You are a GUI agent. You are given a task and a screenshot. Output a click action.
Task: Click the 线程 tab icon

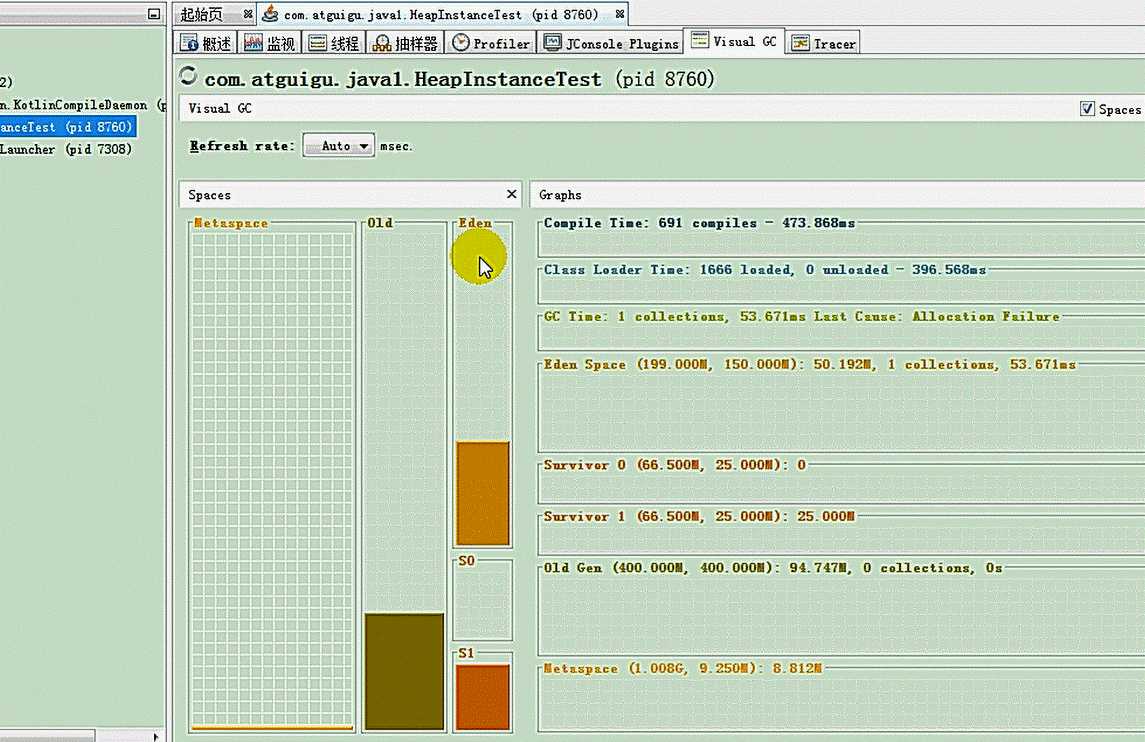[x=318, y=43]
